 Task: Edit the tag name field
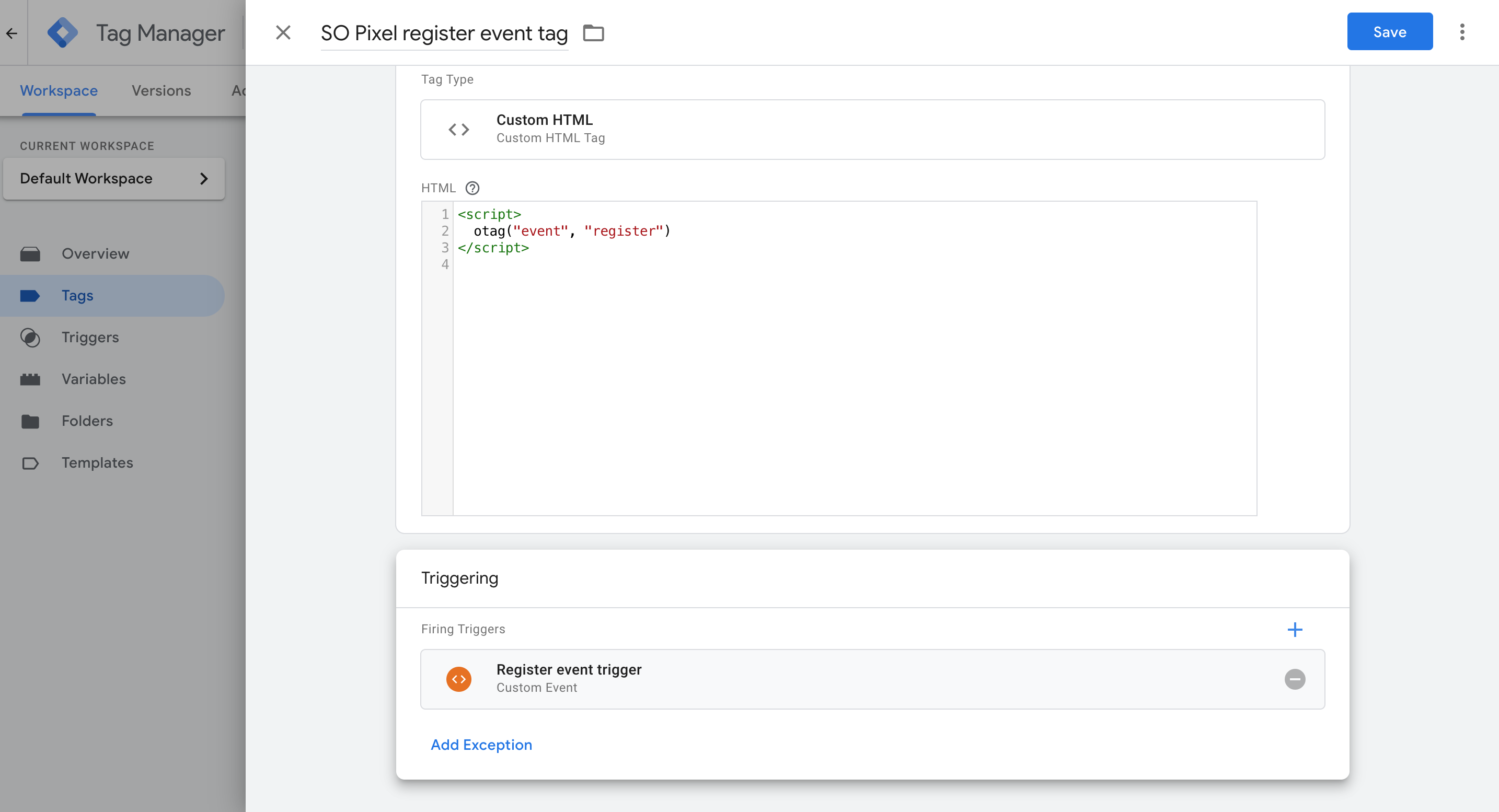tap(443, 33)
